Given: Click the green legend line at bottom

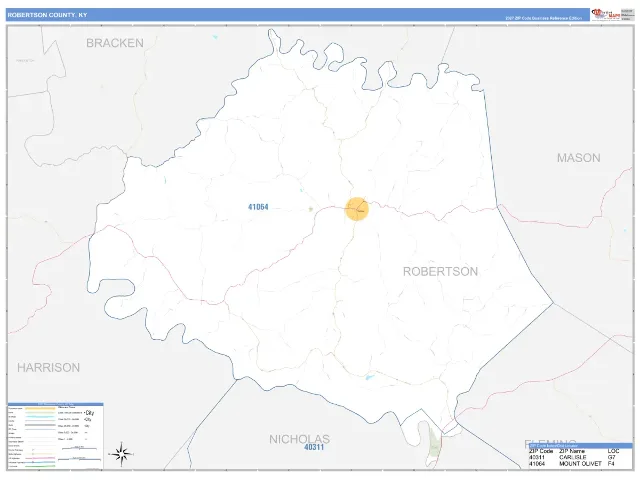Looking at the screenshot, I should pos(40,466).
